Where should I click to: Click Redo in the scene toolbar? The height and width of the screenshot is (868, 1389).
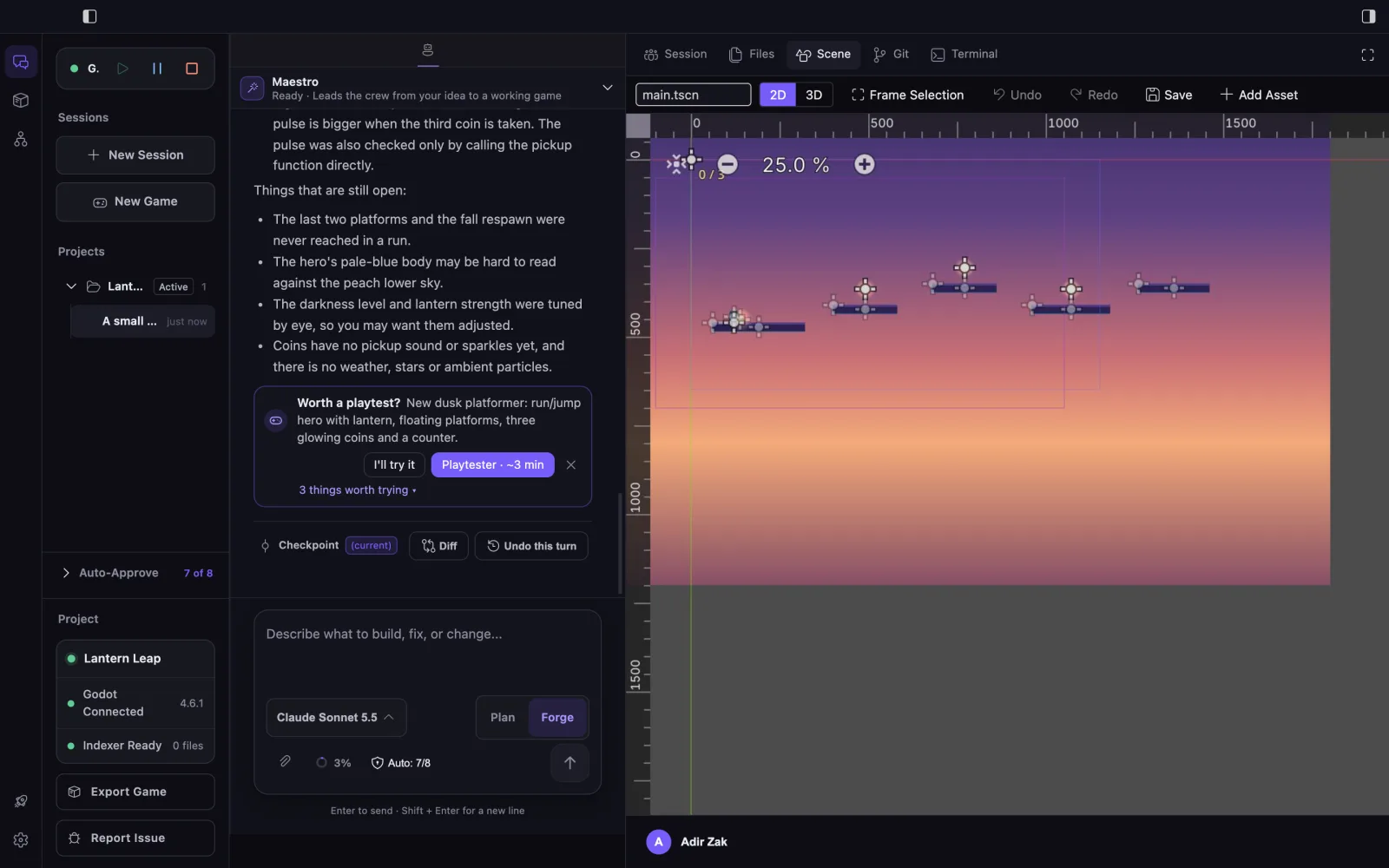[1093, 95]
